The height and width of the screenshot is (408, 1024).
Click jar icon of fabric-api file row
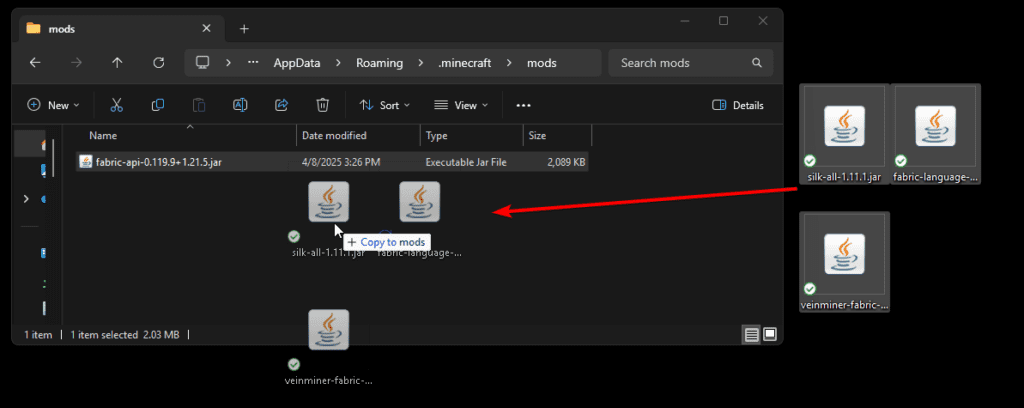tap(85, 162)
